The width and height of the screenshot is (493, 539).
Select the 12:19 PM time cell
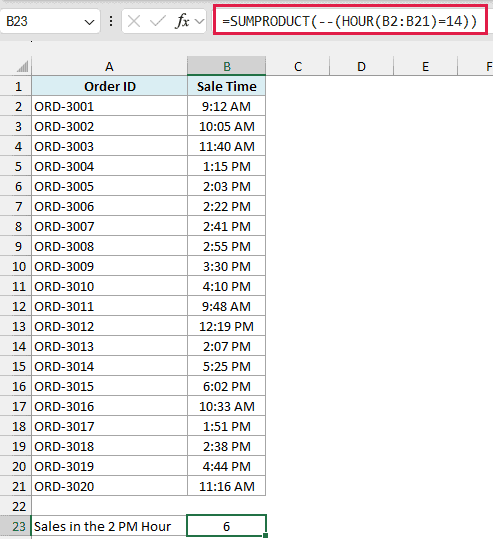(x=227, y=326)
